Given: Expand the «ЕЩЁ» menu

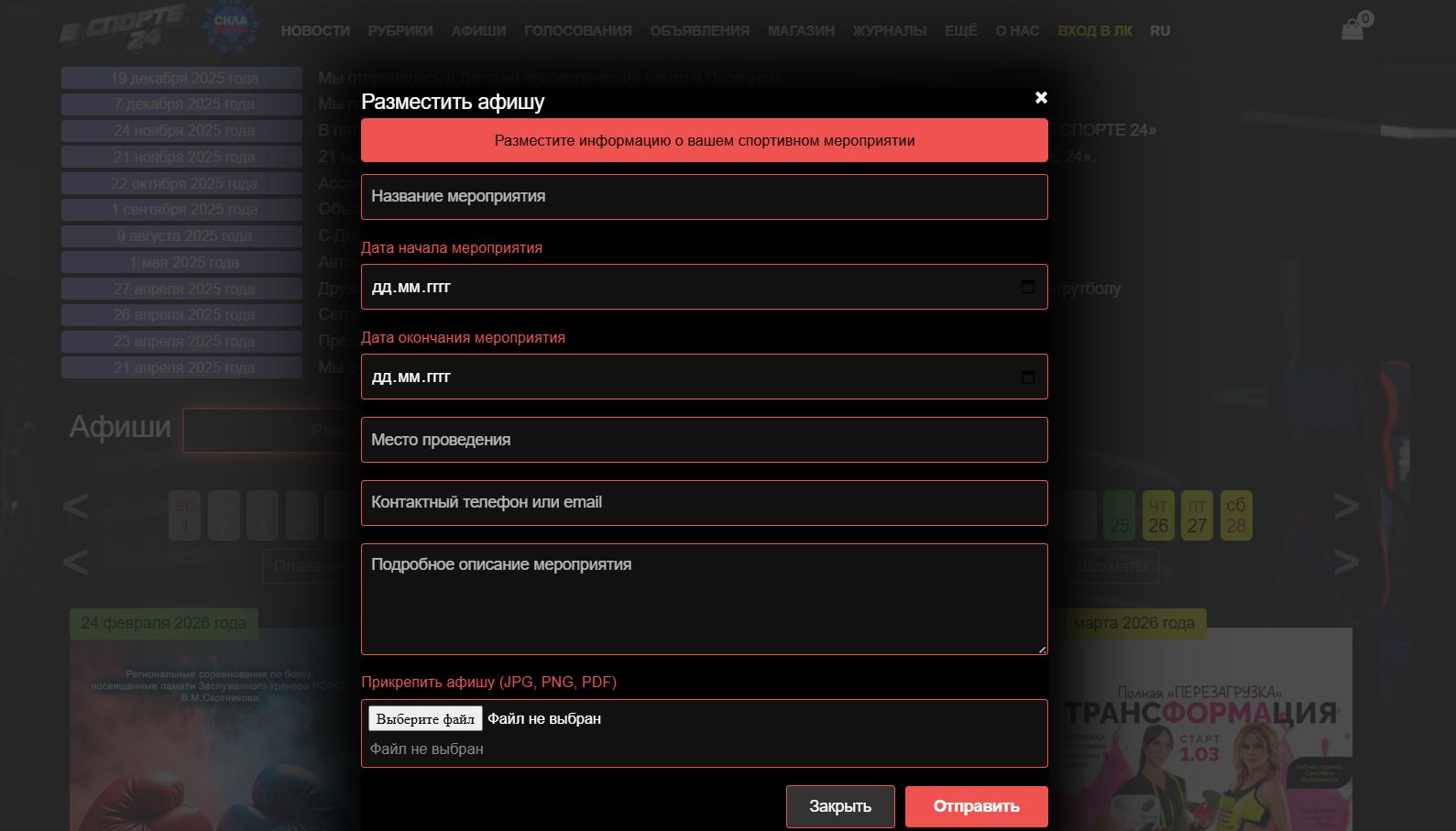Looking at the screenshot, I should click(961, 30).
